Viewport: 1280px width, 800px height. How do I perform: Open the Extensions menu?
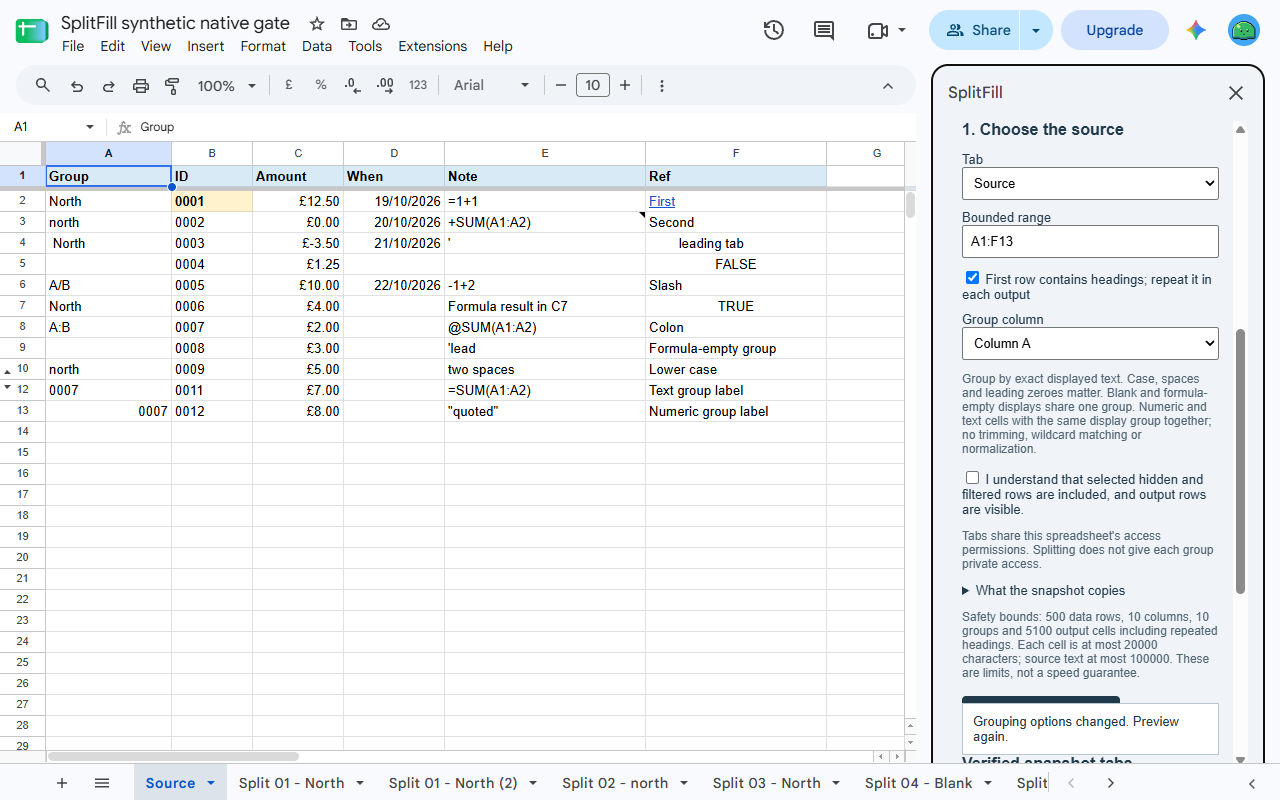pyautogui.click(x=433, y=46)
